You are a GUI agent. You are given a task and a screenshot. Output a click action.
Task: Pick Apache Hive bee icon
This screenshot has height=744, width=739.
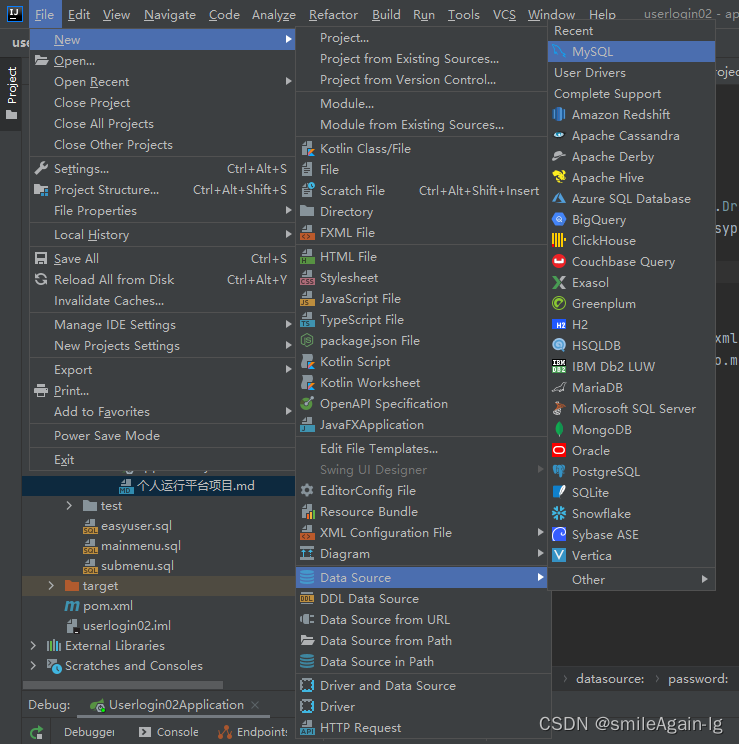559,177
